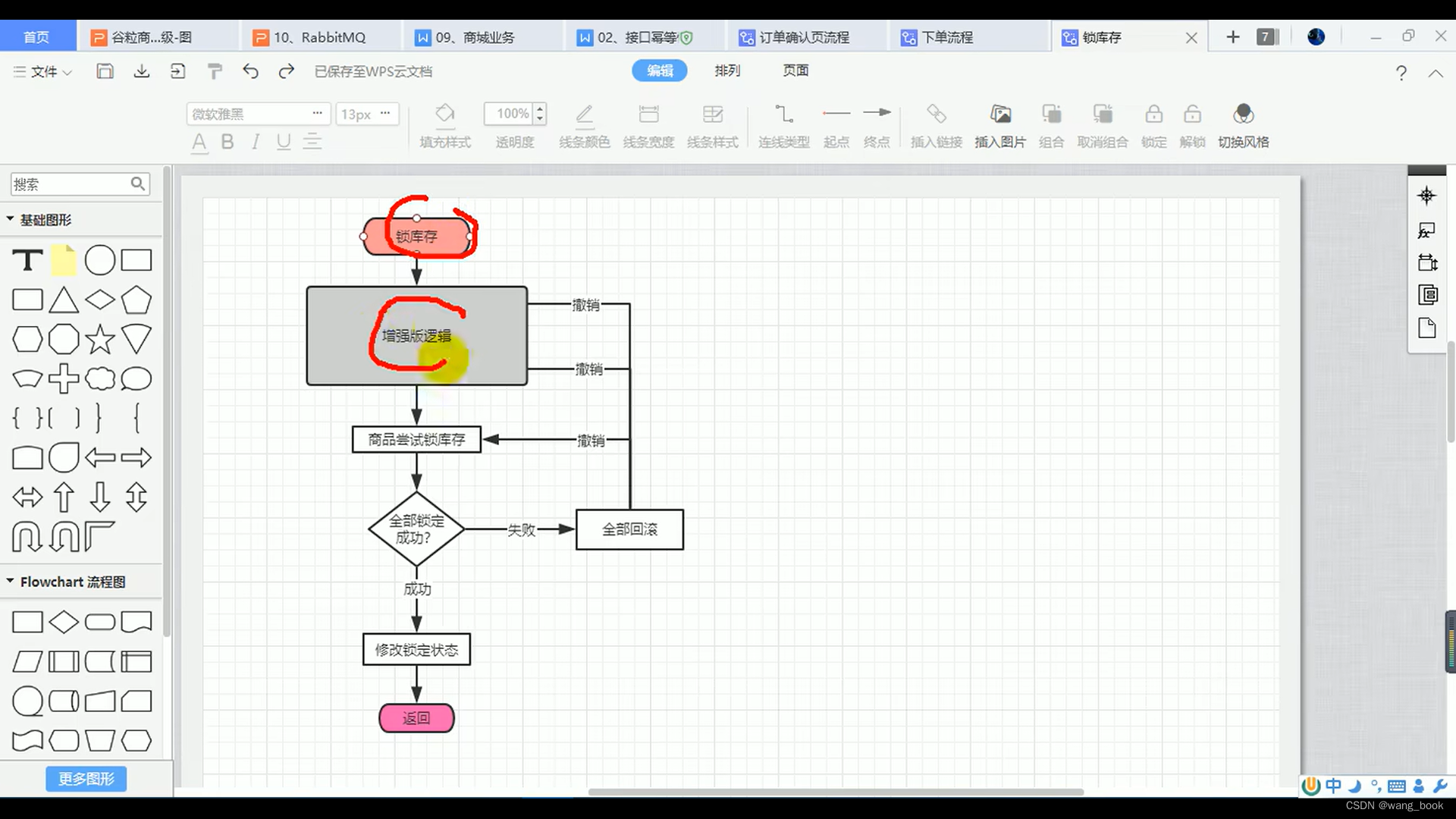Open the switch style icon
The width and height of the screenshot is (1456, 819).
pyautogui.click(x=1243, y=115)
